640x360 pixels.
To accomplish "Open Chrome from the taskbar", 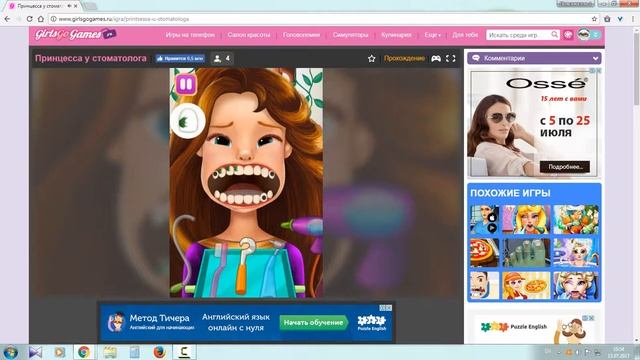I will click(x=84, y=352).
